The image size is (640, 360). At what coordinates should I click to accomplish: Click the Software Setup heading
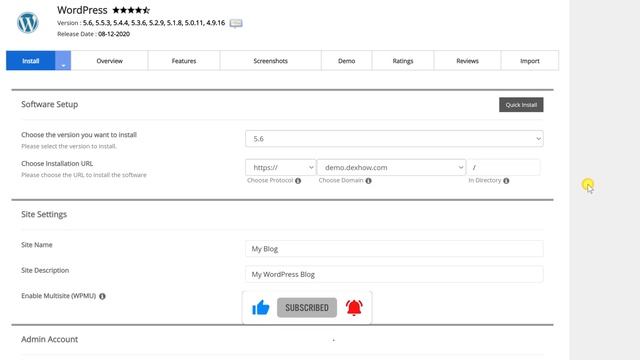tap(49, 104)
